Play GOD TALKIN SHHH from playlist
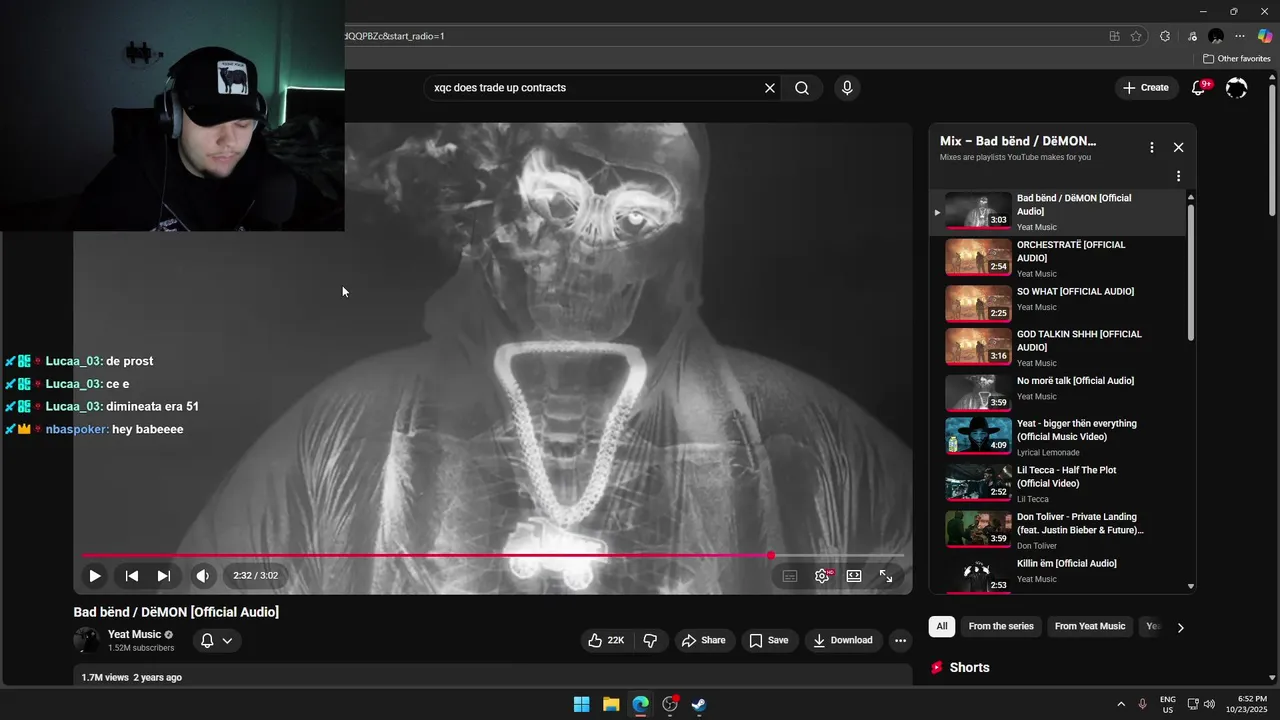Screen dimensions: 1280x720 coord(1058,348)
